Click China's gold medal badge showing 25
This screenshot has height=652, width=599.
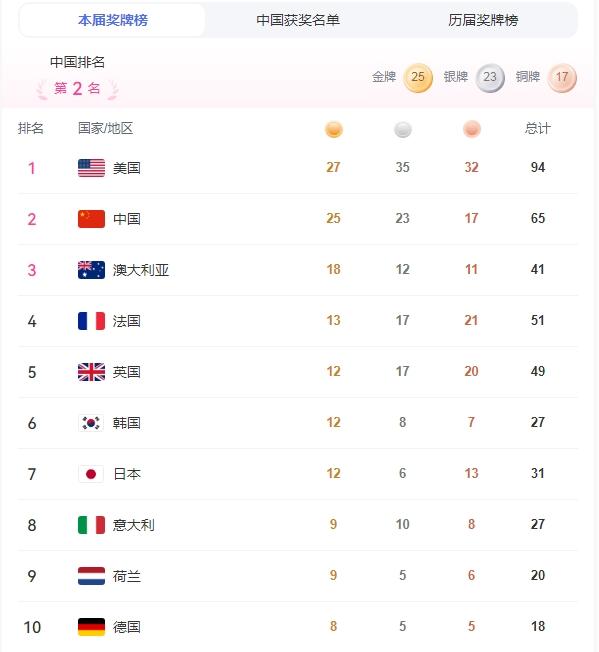(x=418, y=77)
